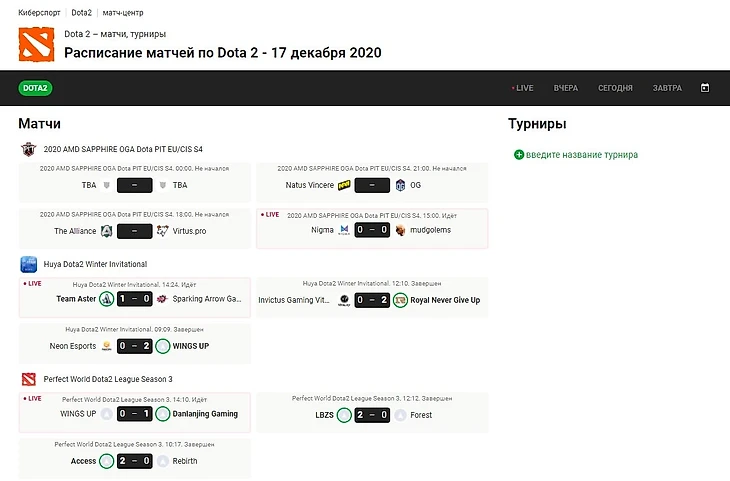Click the OG team logo
The width and height of the screenshot is (730, 481).
click(400, 185)
